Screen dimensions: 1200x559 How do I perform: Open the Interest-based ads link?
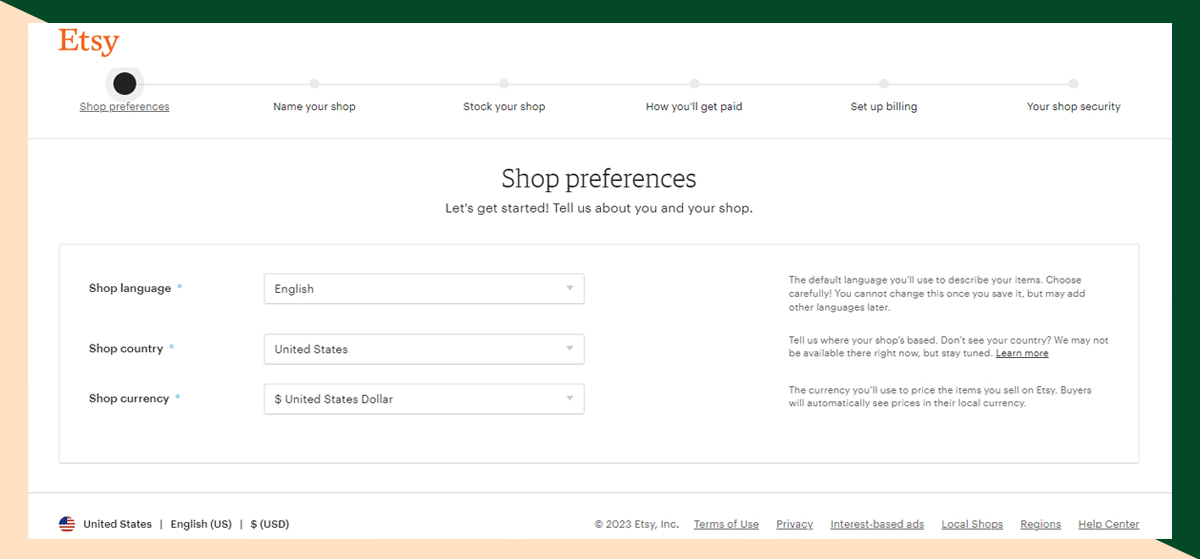877,524
